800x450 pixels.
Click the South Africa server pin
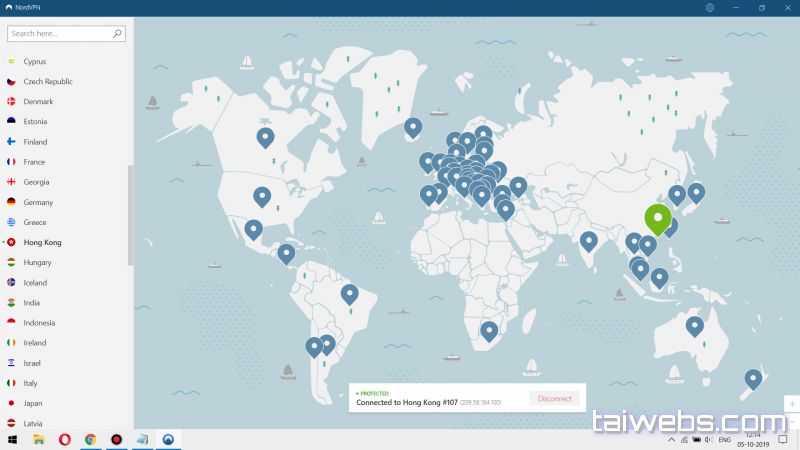pyautogui.click(x=489, y=329)
